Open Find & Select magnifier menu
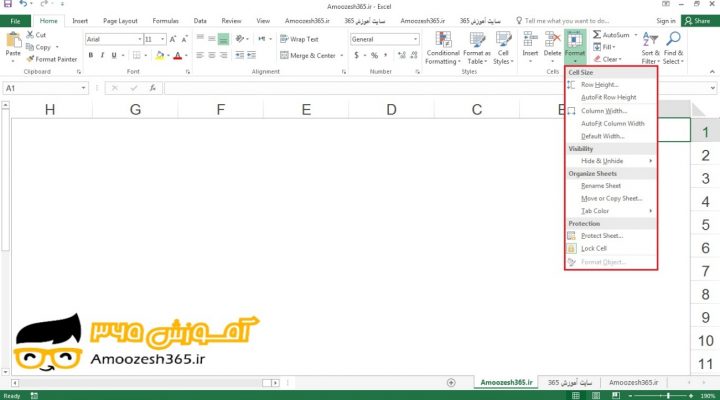 (x=673, y=48)
